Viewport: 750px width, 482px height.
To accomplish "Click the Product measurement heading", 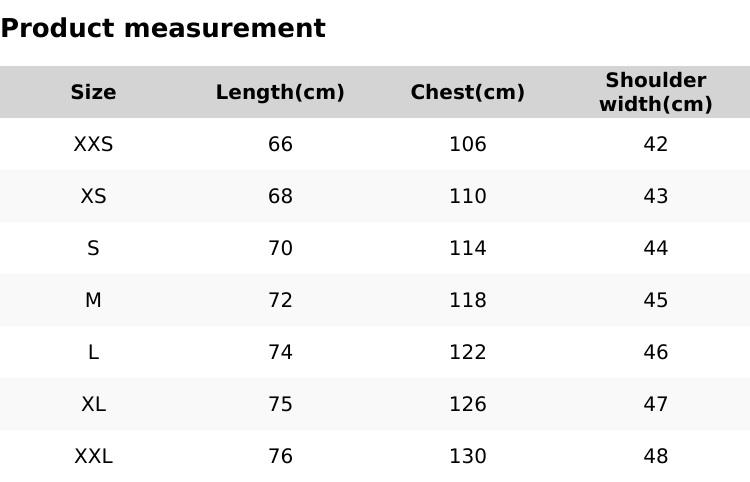I will (163, 28).
